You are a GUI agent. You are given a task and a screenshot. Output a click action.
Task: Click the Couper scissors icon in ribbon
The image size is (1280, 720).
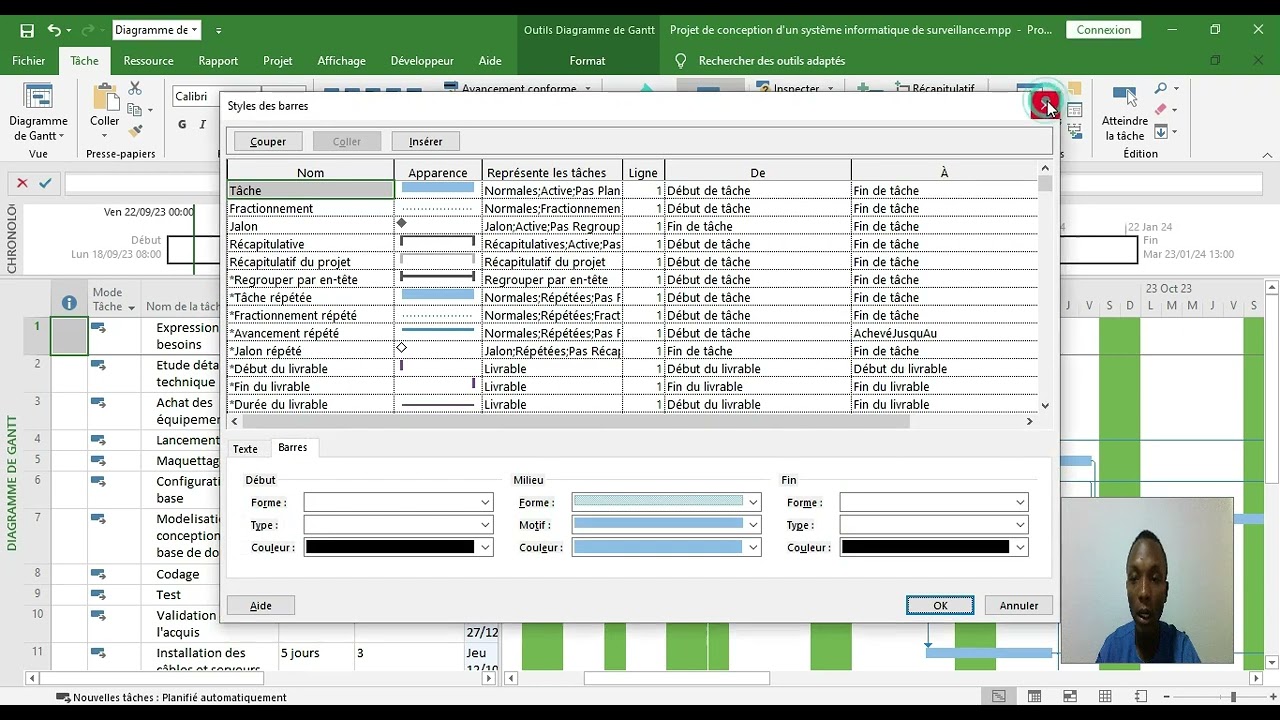point(135,90)
